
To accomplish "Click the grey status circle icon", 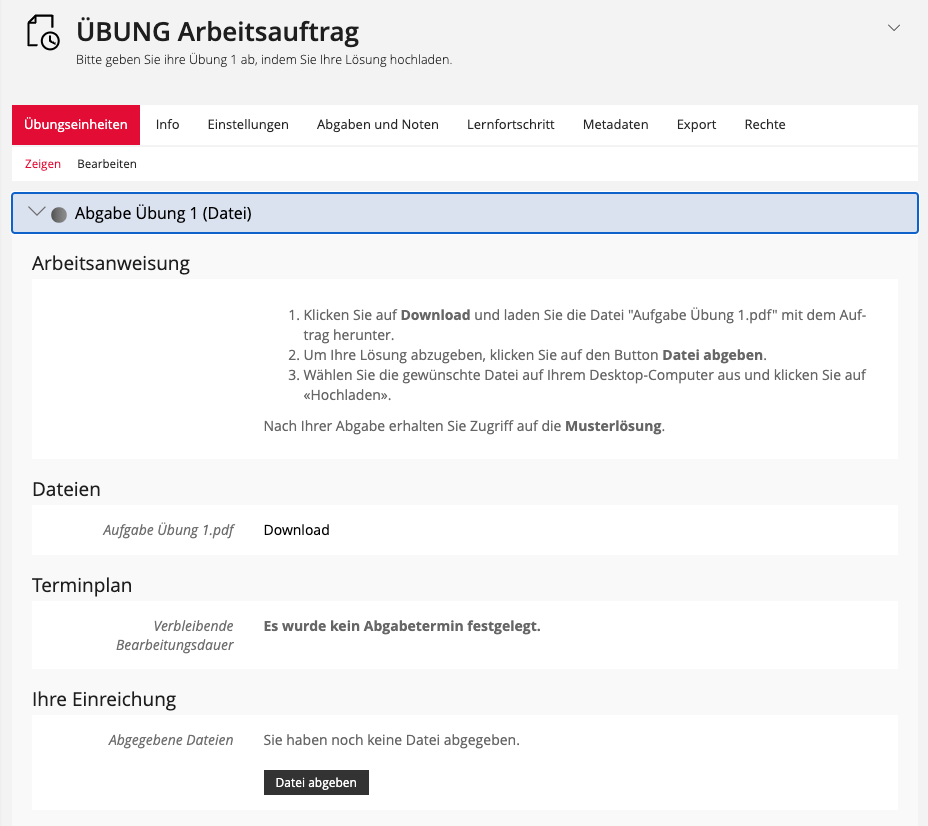I will point(59,214).
